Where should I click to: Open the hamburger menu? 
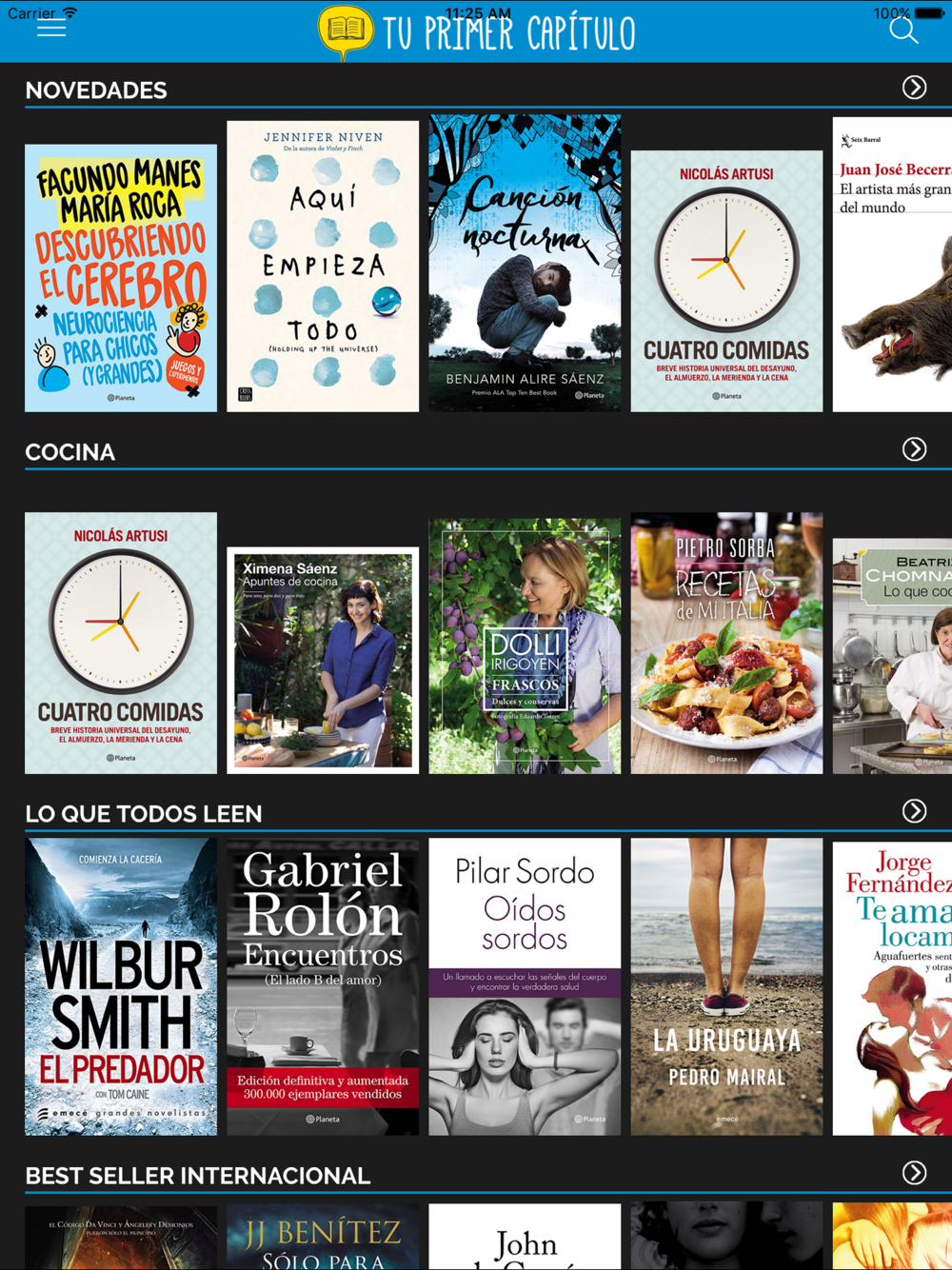pos(51,29)
